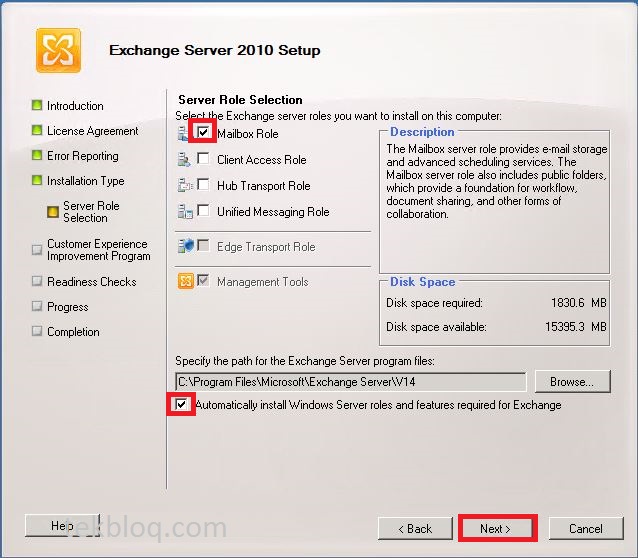This screenshot has width=638, height=558.
Task: Click the Unified Messaging Role label text
Action: (x=273, y=212)
